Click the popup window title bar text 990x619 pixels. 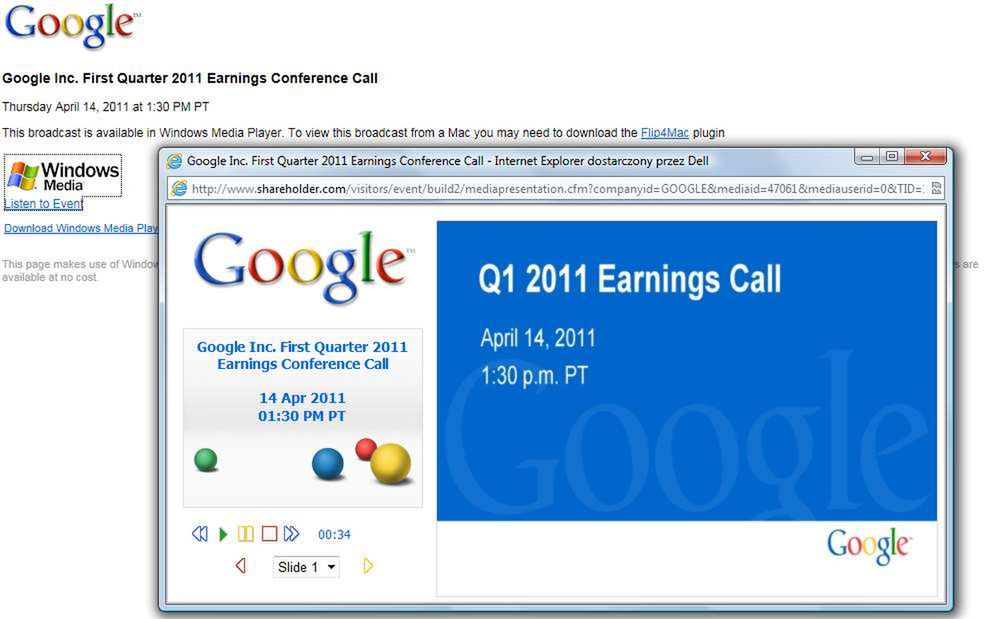coord(448,161)
